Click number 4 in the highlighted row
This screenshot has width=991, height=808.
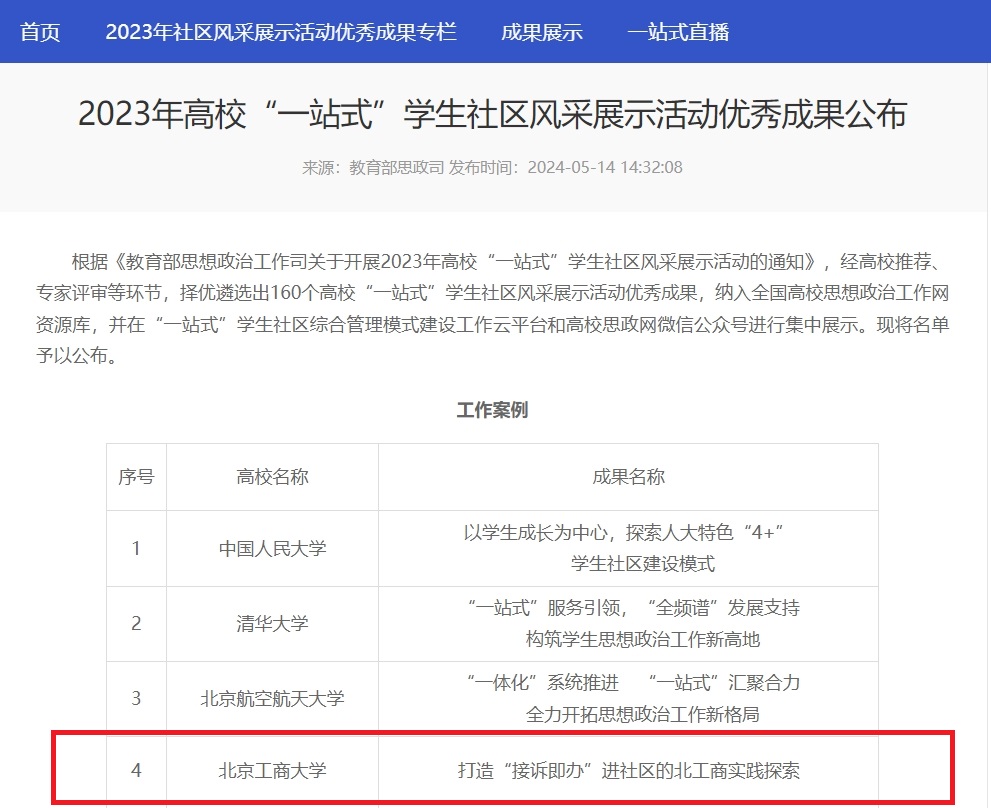coord(136,770)
